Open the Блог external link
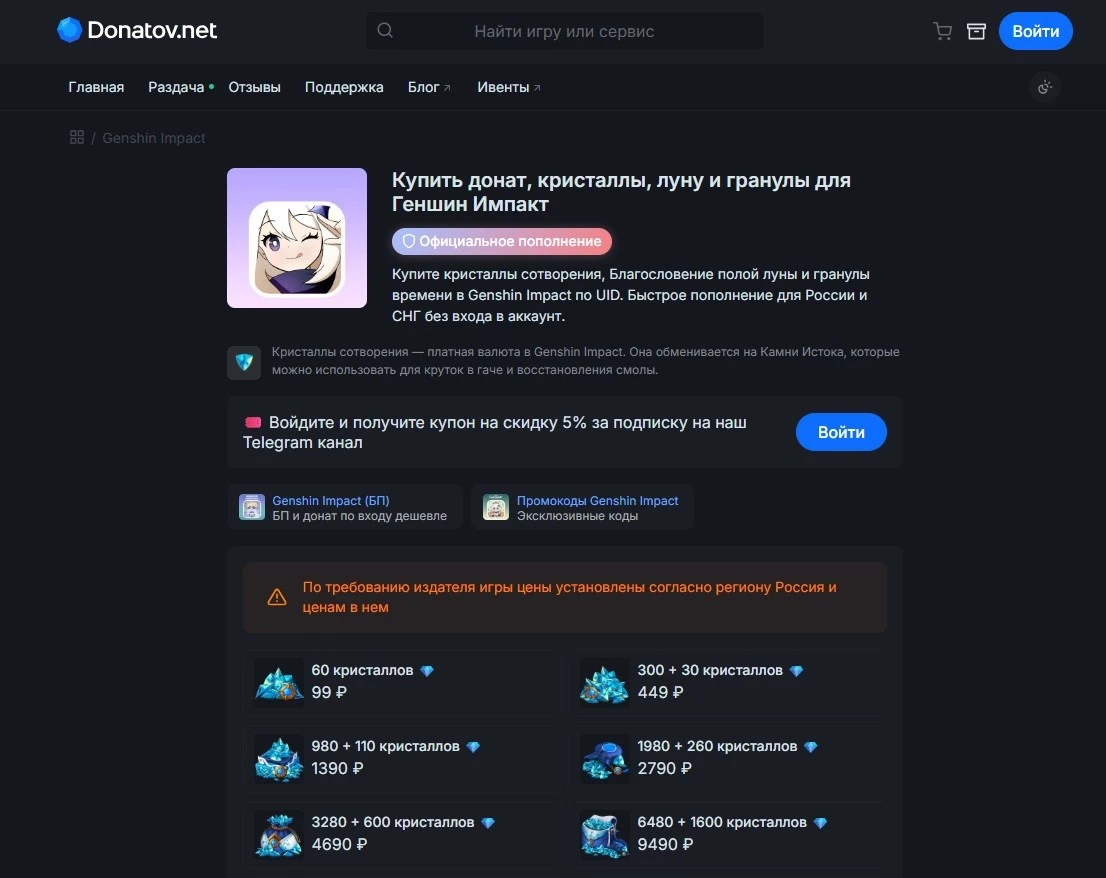 429,87
